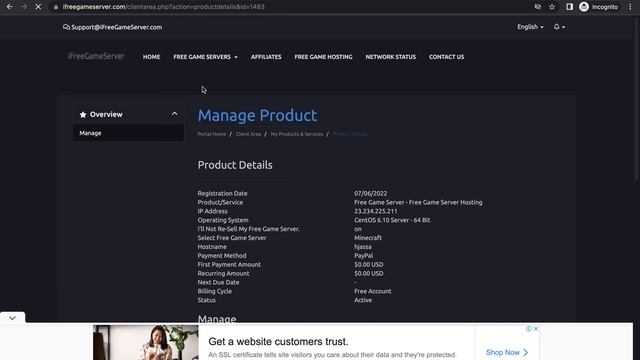Click the Client Area breadcrumb
This screenshot has height=360, width=640.
tap(248, 134)
